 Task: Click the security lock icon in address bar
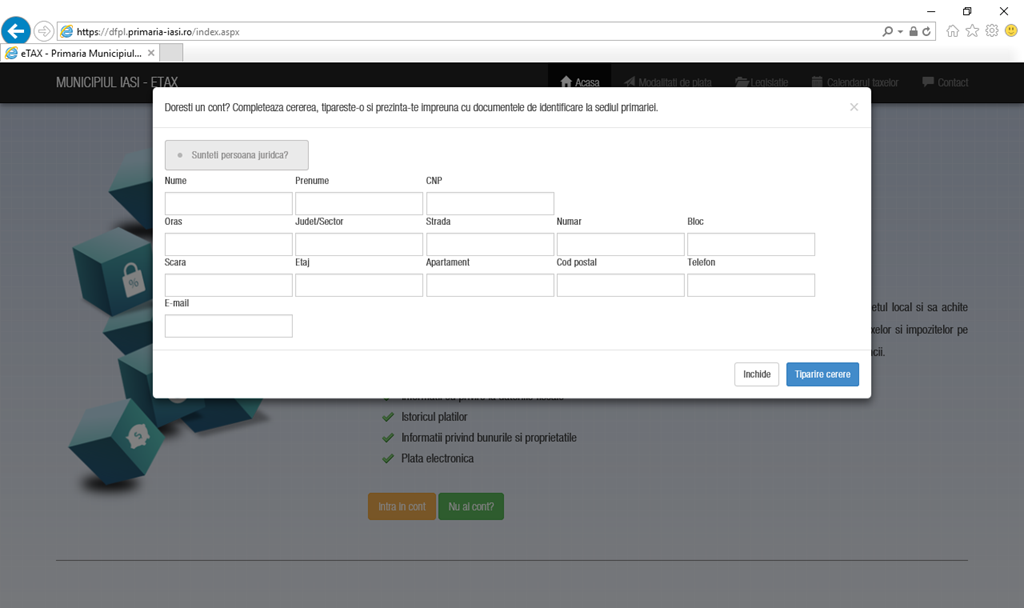[913, 31]
